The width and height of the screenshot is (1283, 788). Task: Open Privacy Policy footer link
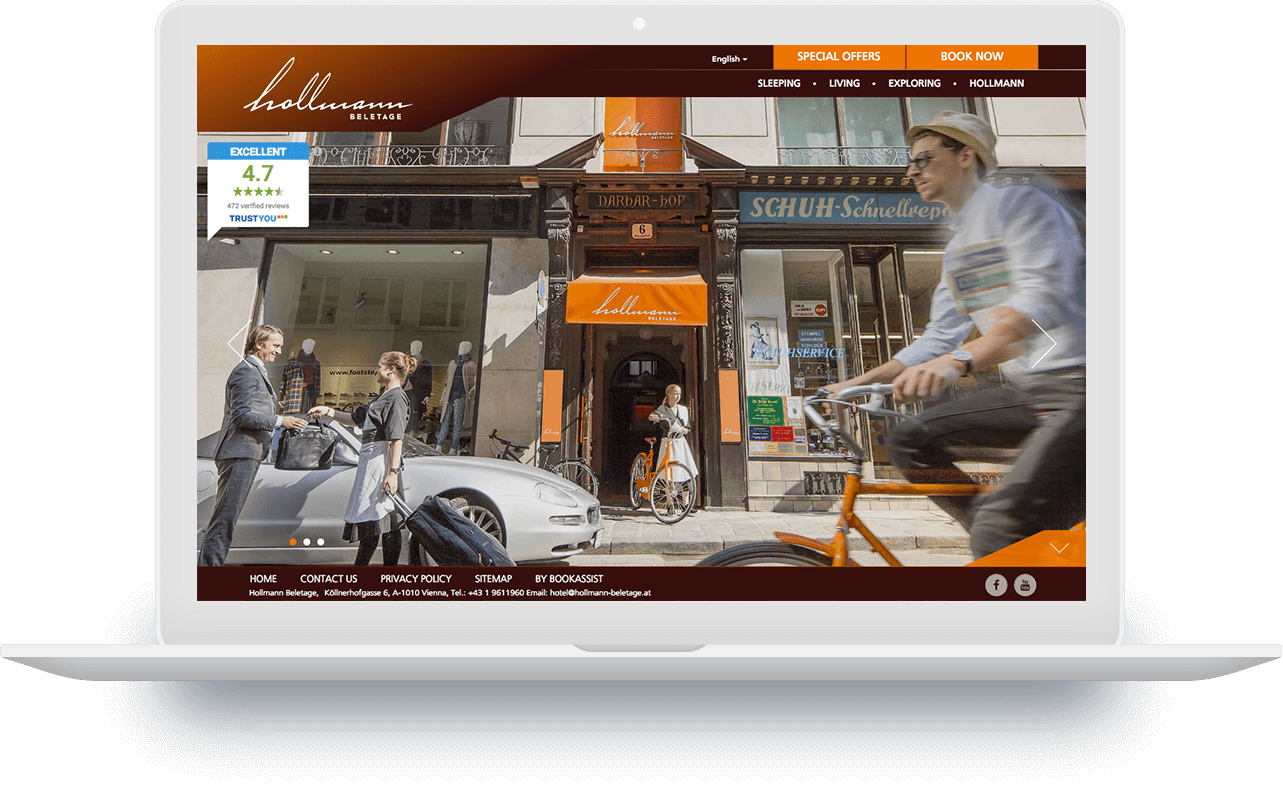coord(416,579)
